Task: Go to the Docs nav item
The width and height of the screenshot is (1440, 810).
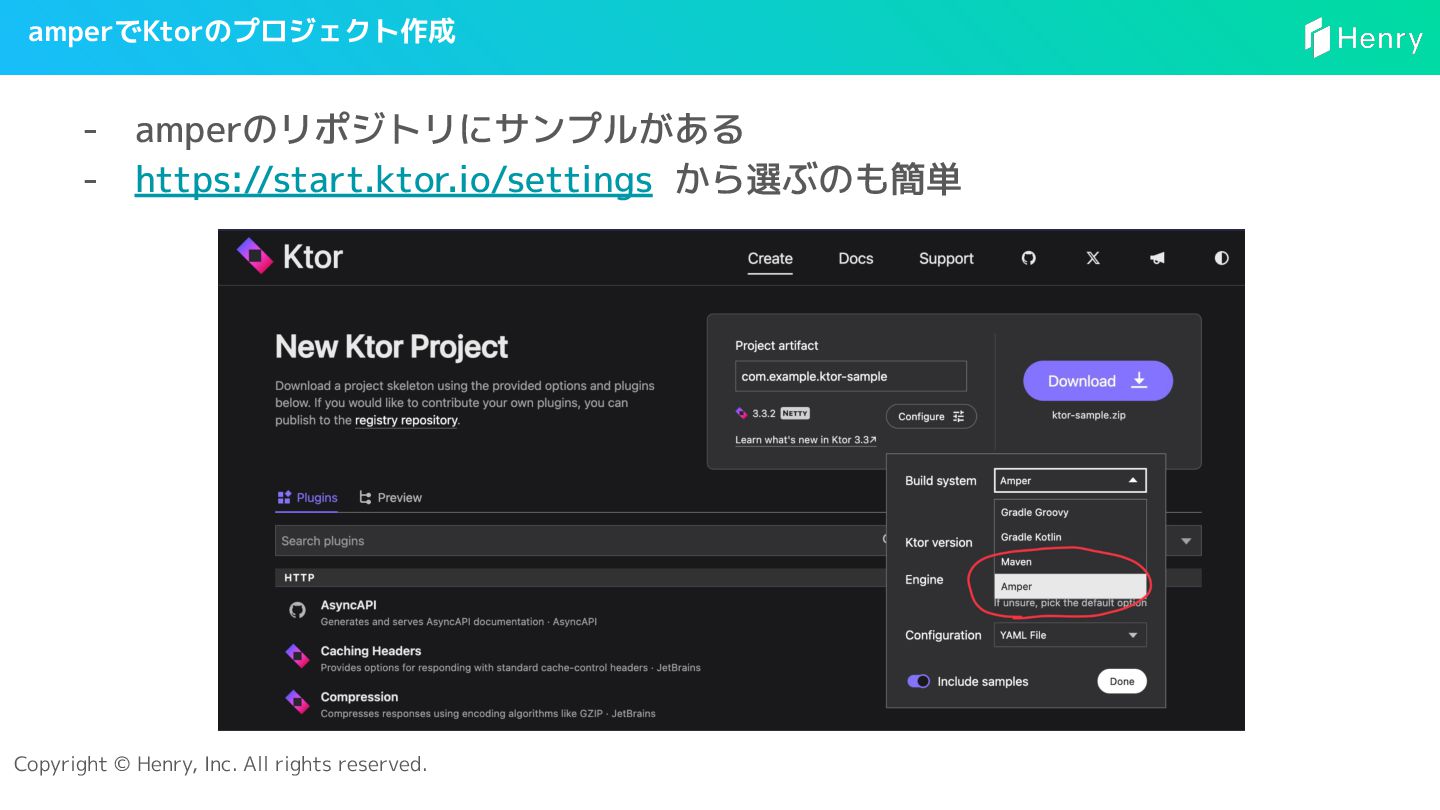Action: (856, 258)
